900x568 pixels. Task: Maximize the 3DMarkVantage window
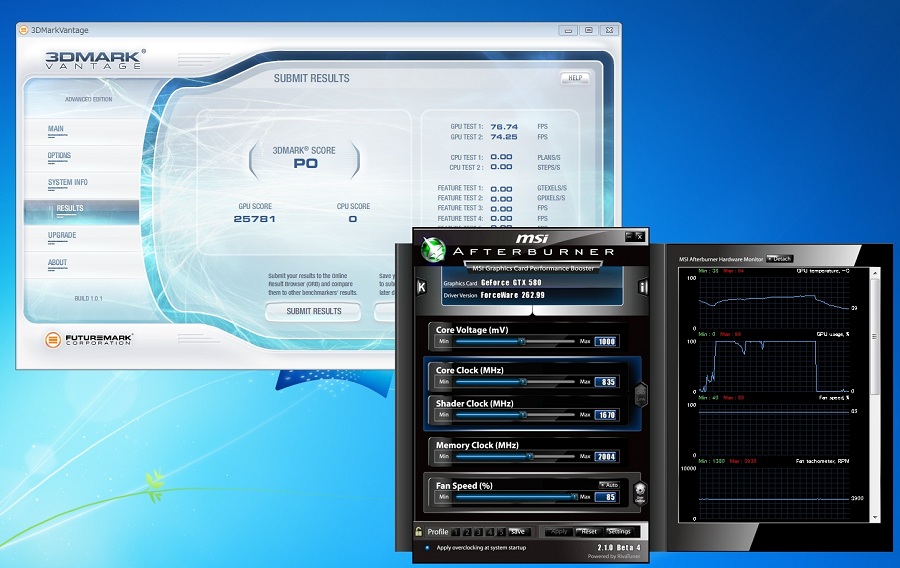[x=588, y=30]
